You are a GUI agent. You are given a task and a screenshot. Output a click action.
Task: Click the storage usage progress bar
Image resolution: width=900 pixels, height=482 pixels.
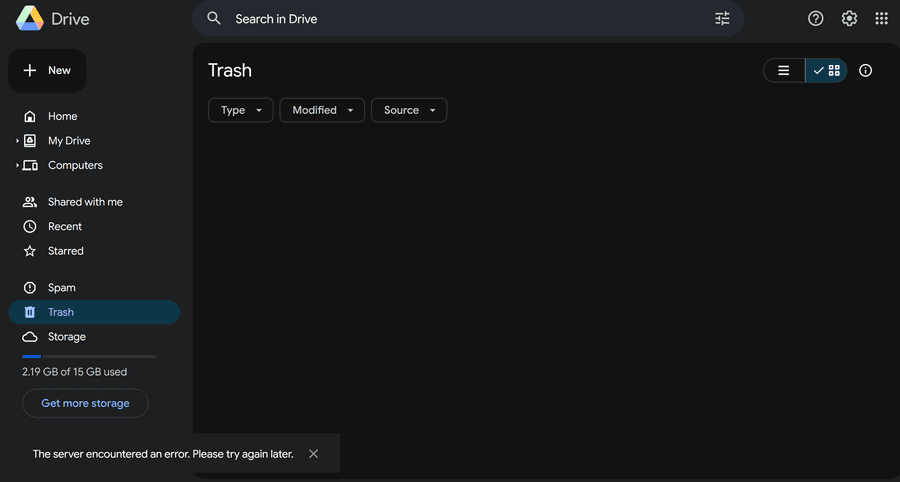click(89, 356)
